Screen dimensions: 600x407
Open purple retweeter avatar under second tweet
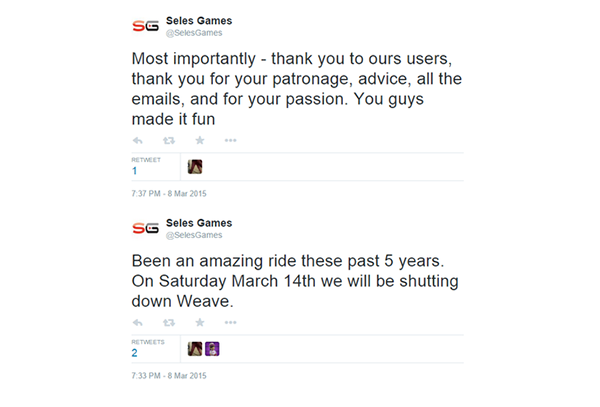click(x=212, y=349)
